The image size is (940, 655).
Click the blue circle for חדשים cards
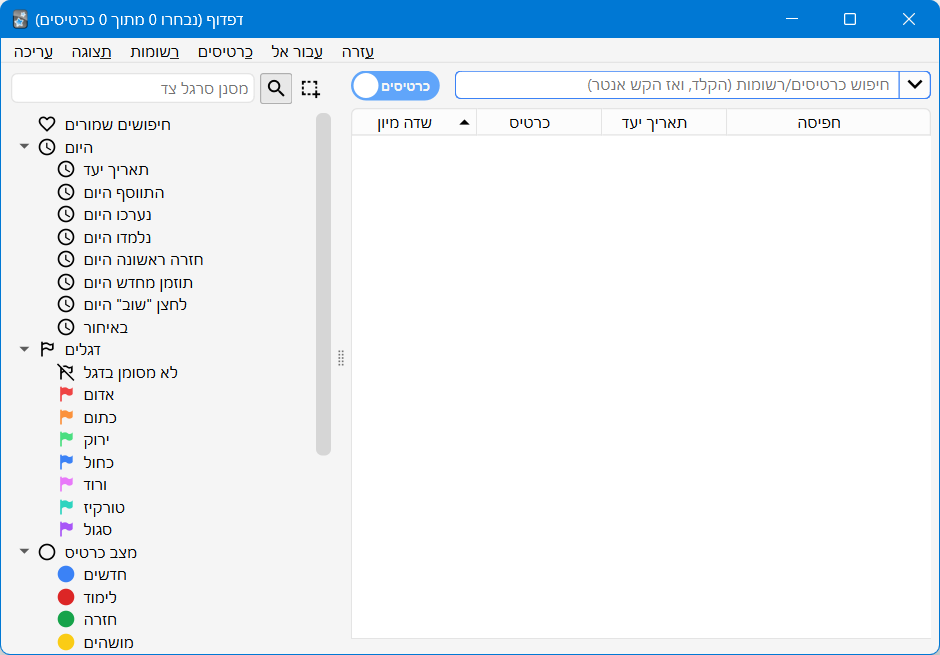[66, 574]
